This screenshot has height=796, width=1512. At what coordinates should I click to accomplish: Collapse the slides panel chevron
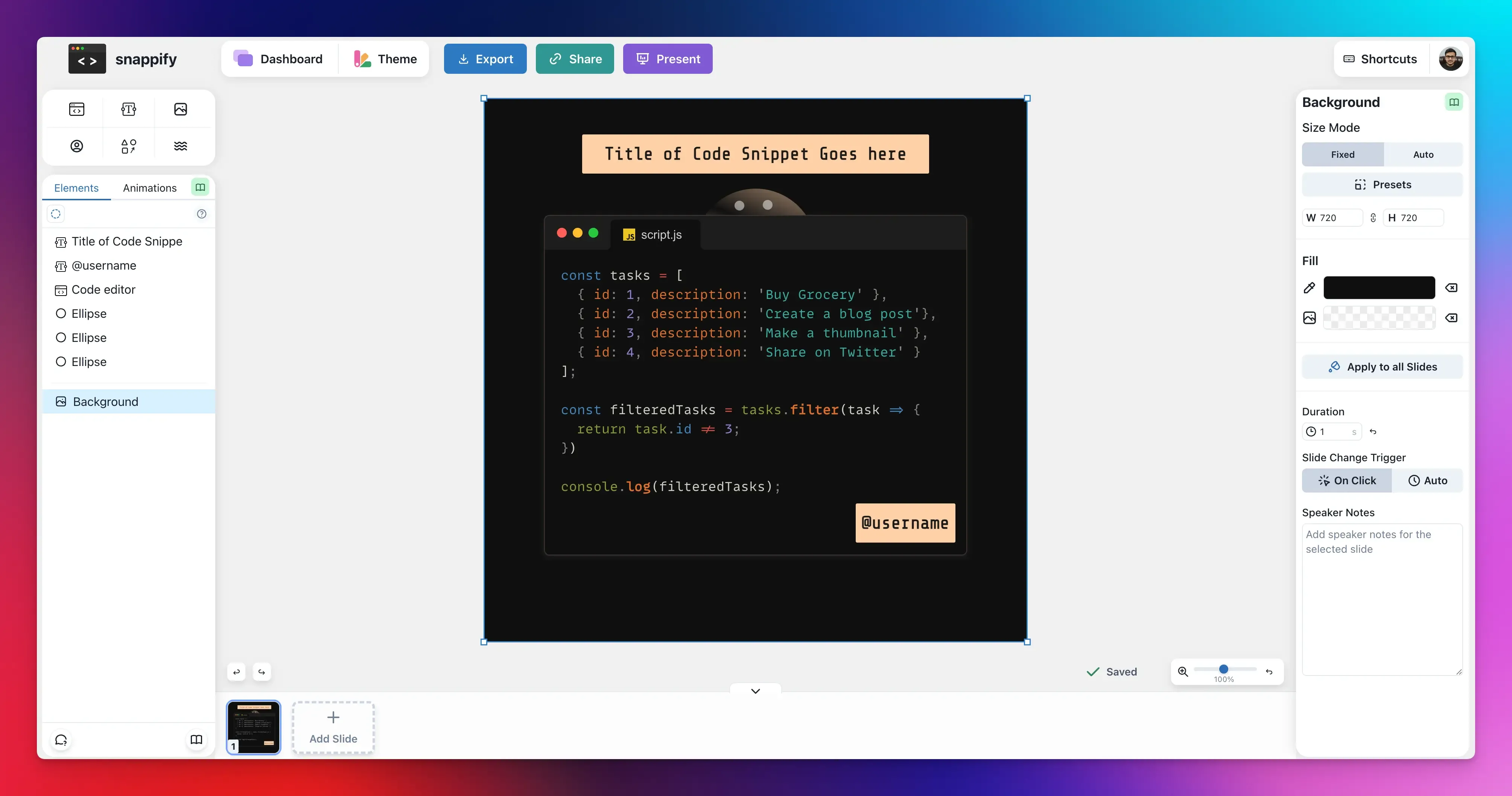tap(755, 691)
